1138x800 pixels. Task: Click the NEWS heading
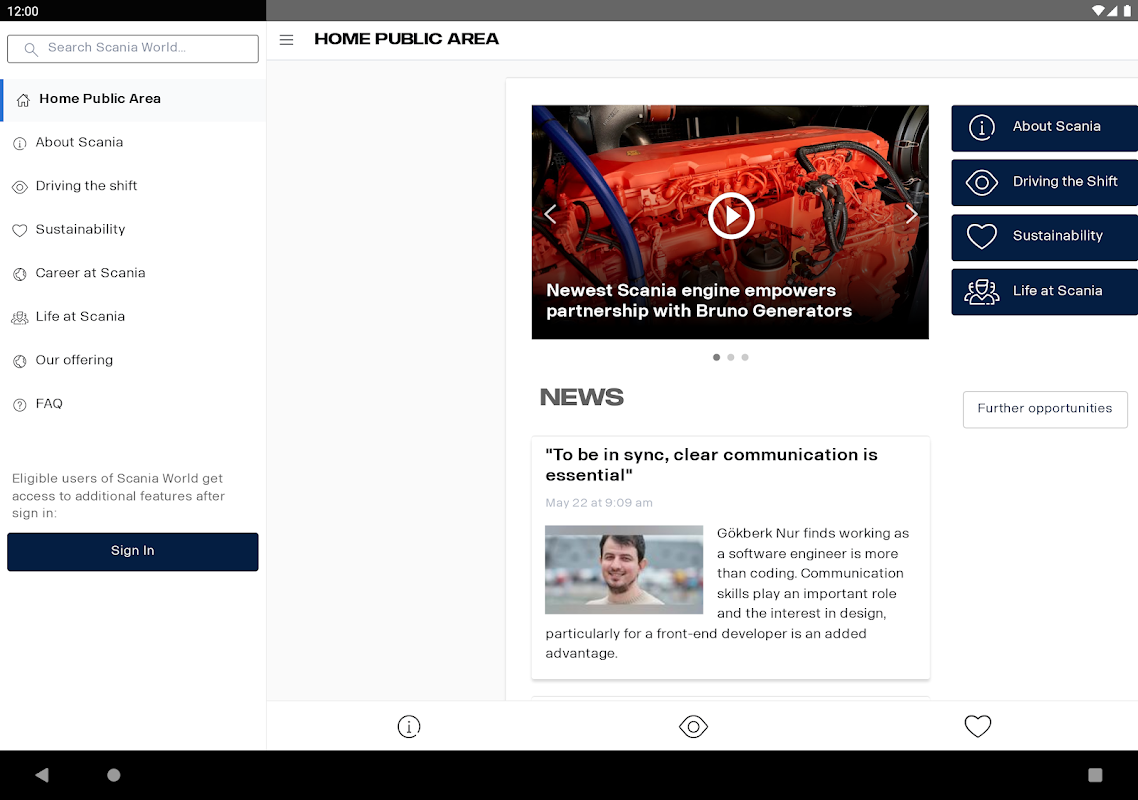click(581, 397)
